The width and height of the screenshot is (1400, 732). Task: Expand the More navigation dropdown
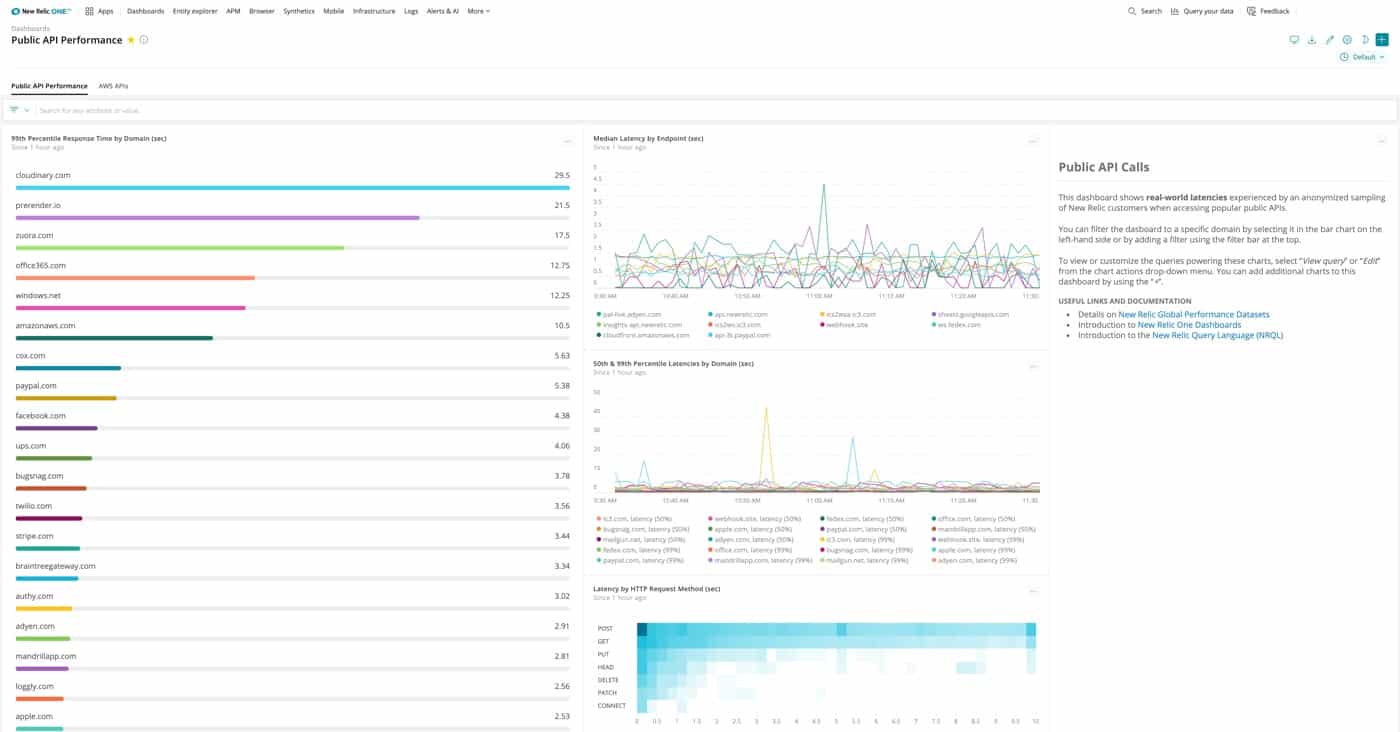479,11
